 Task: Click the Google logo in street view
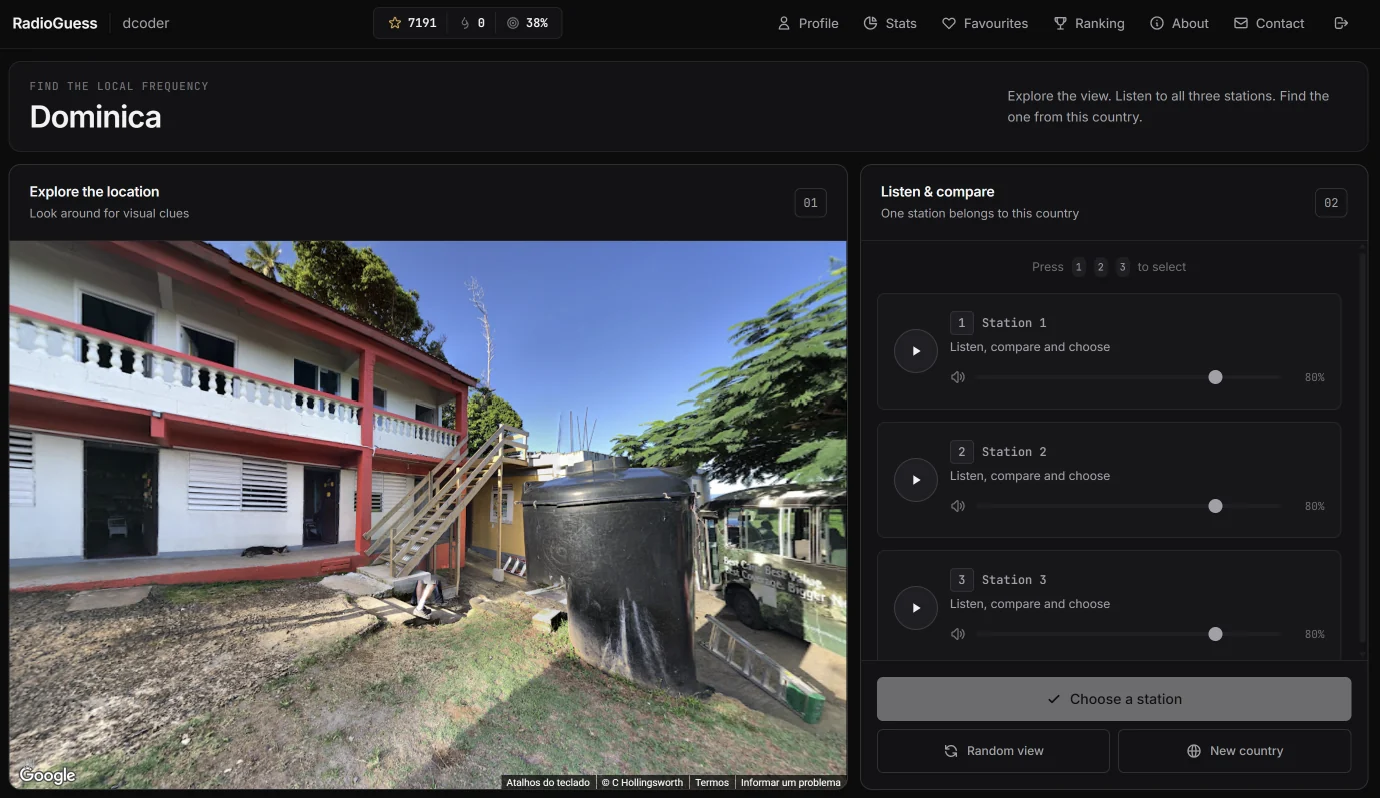click(x=47, y=775)
